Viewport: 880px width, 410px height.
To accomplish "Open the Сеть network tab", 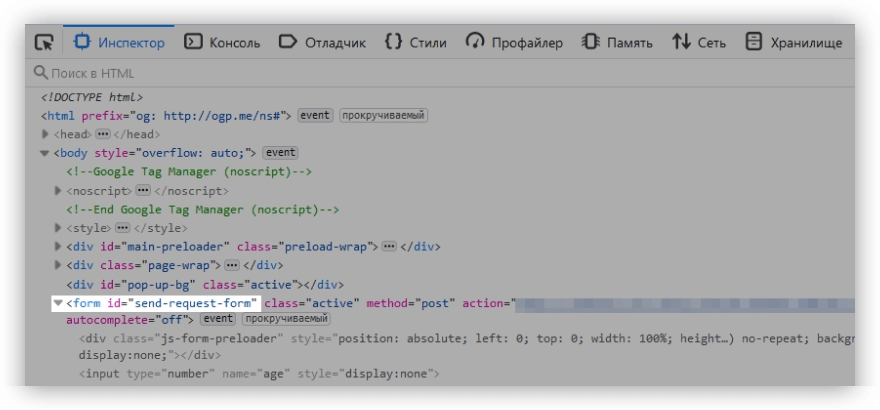I will 699,42.
